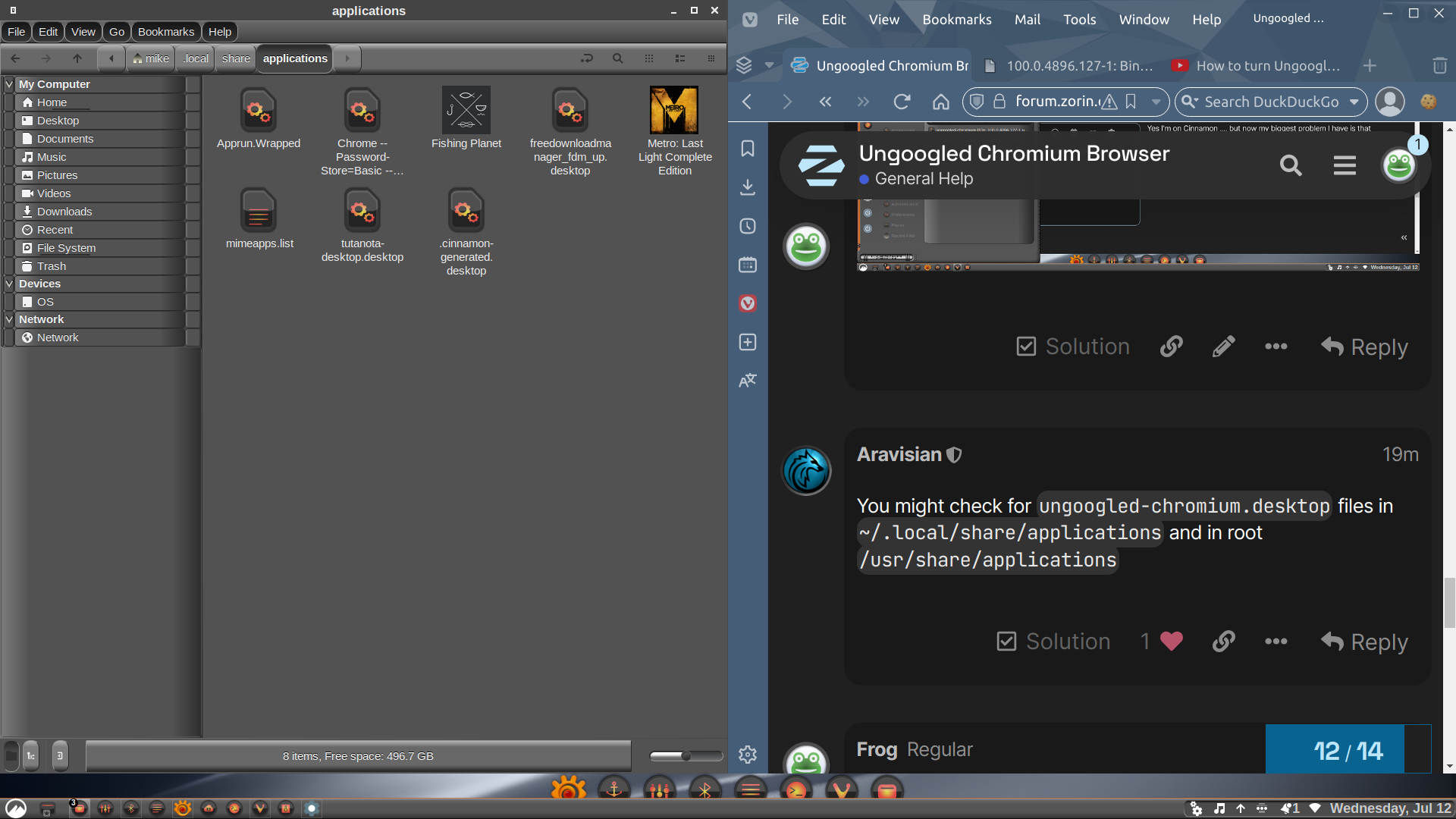This screenshot has width=1456, height=819.
Task: Click the 'mike' home breadcrumb
Action: click(151, 58)
